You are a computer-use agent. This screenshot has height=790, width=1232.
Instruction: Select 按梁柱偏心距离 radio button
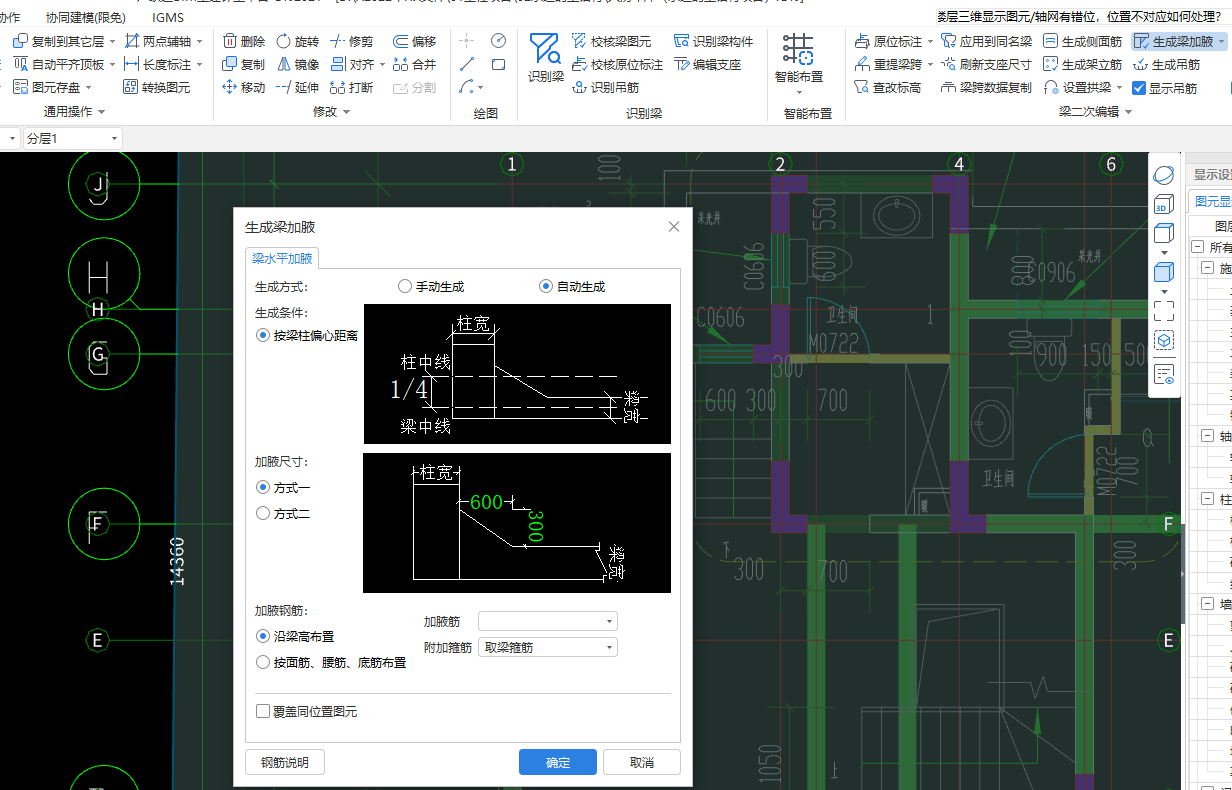pos(263,336)
